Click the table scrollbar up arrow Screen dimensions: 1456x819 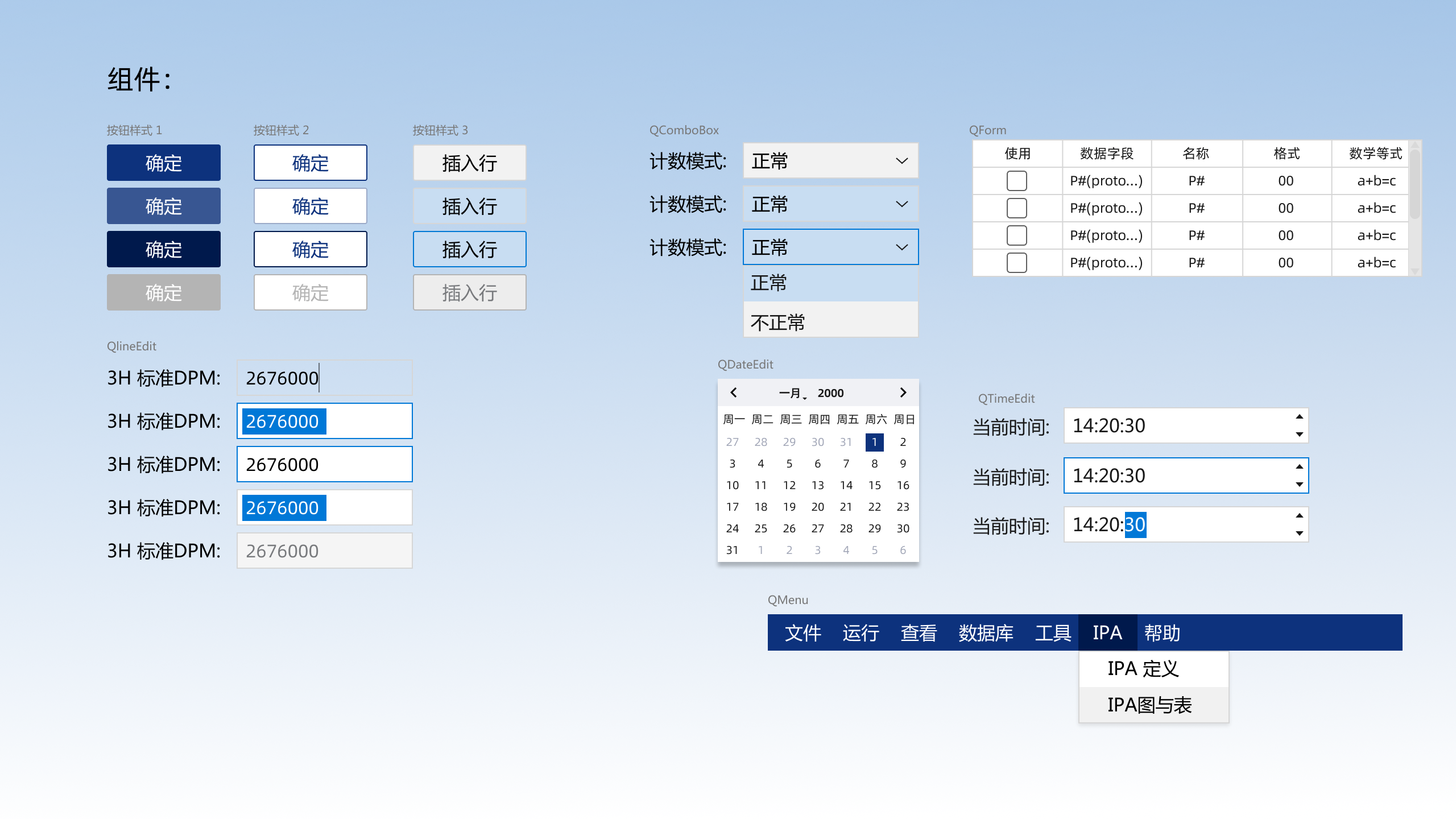pos(1415,146)
